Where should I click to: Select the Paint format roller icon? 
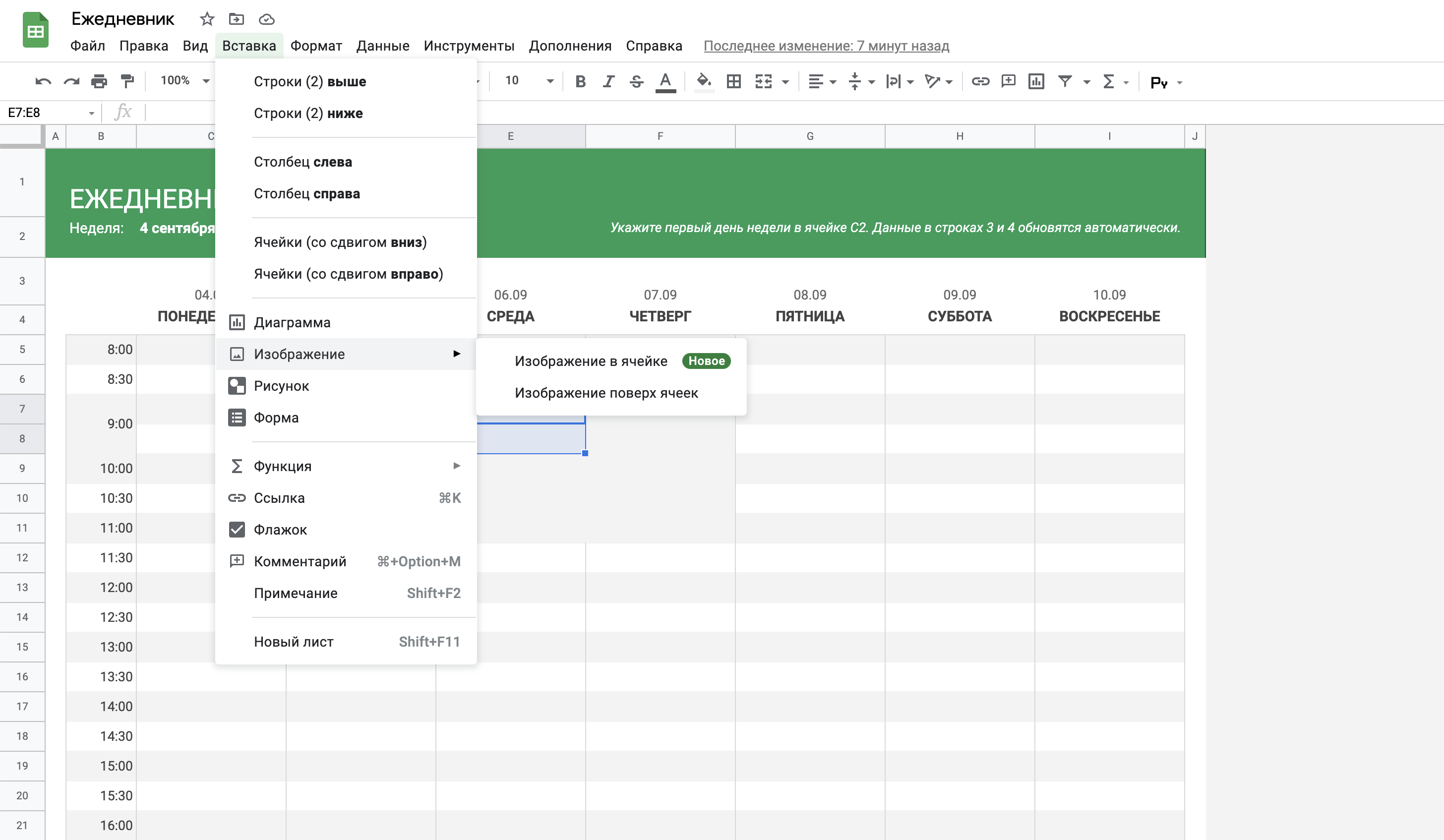tap(127, 81)
